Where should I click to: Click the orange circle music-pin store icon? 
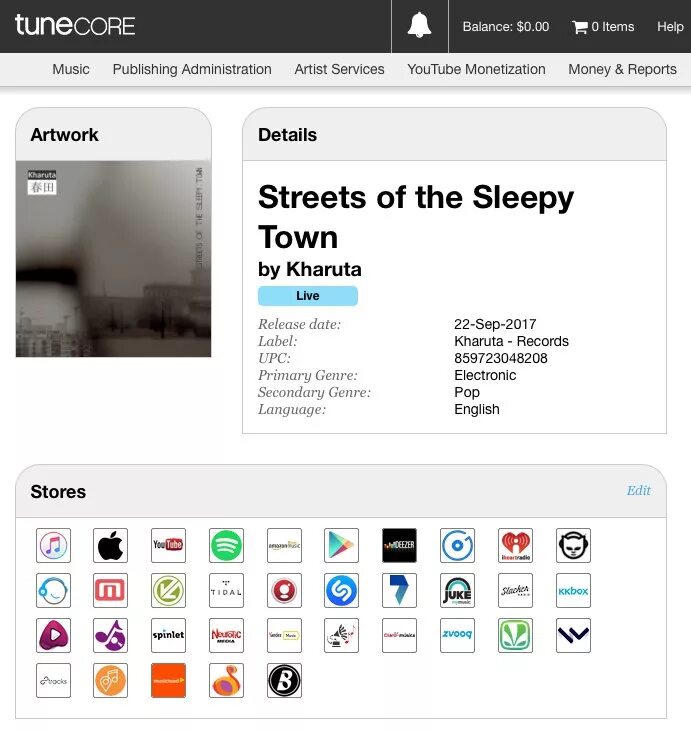tap(110, 680)
